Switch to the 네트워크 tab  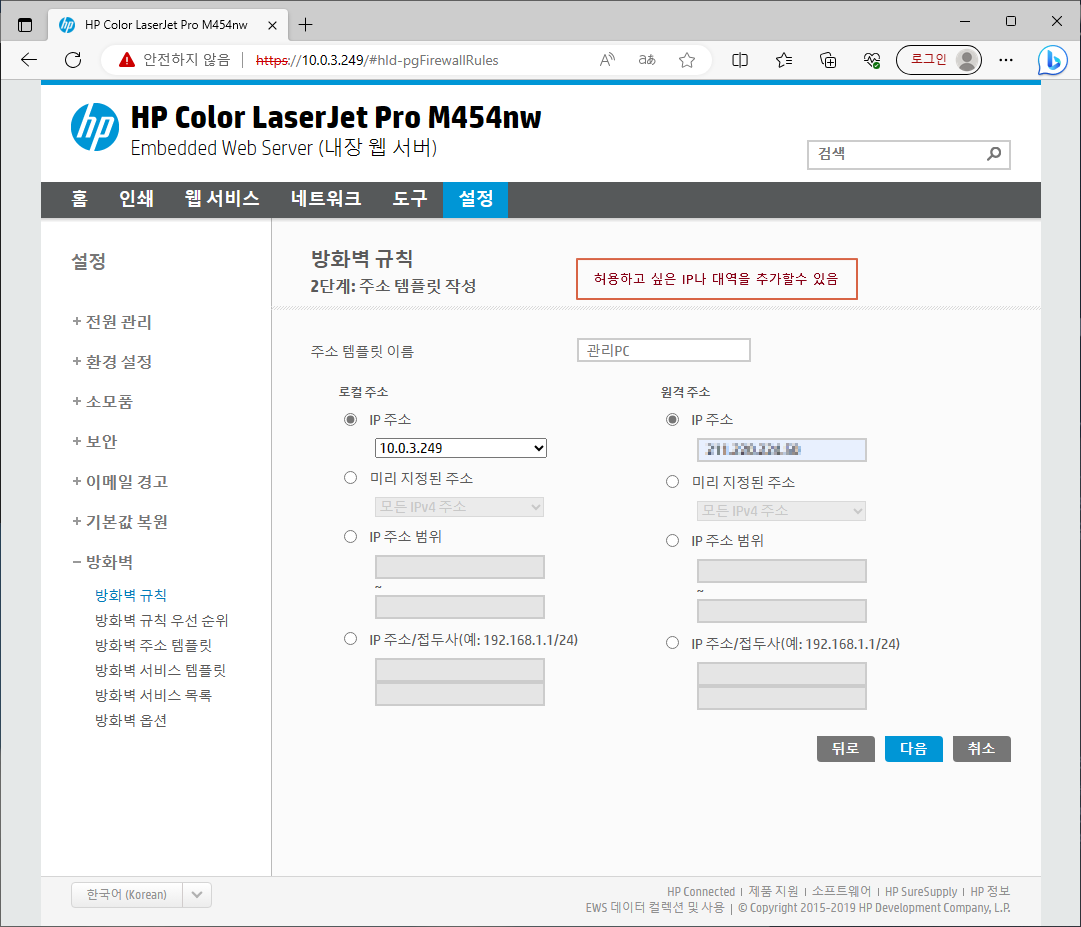click(325, 199)
